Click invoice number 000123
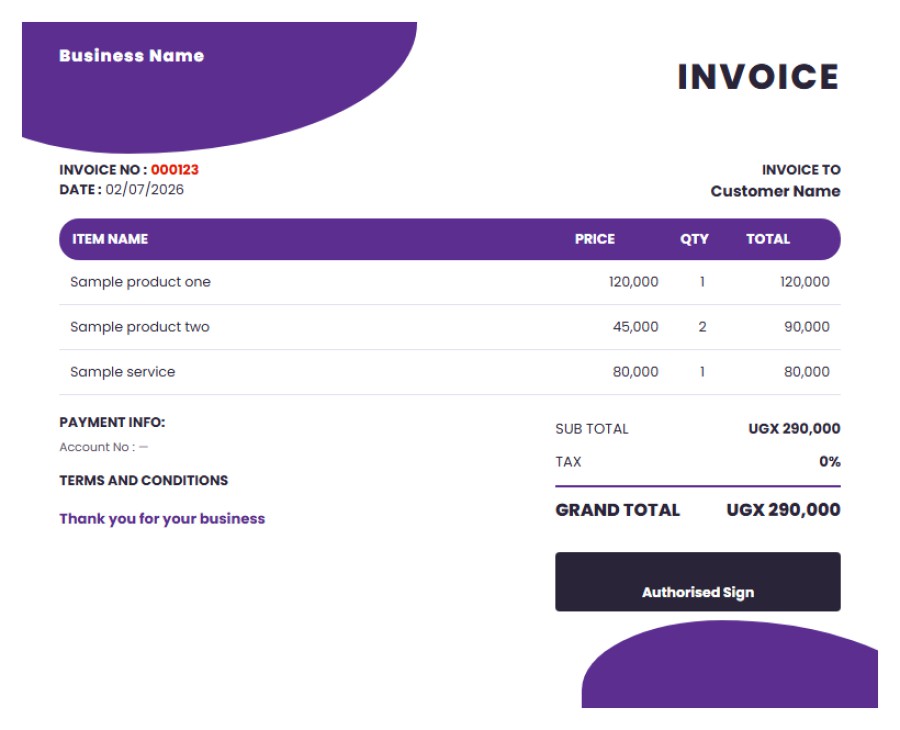Image resolution: width=900 pixels, height=730 pixels. click(174, 170)
